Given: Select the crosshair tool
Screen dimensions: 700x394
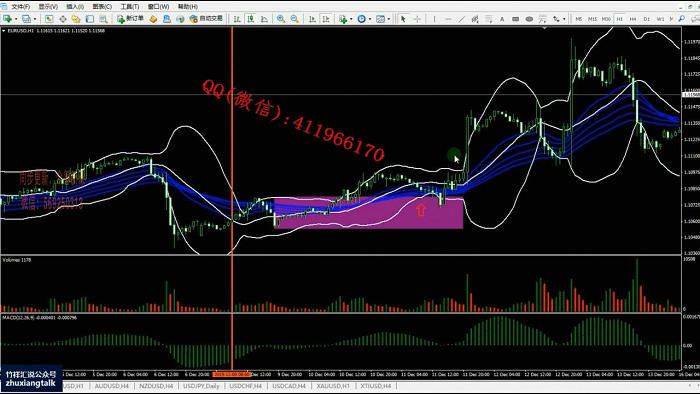Looking at the screenshot, I should 417,19.
